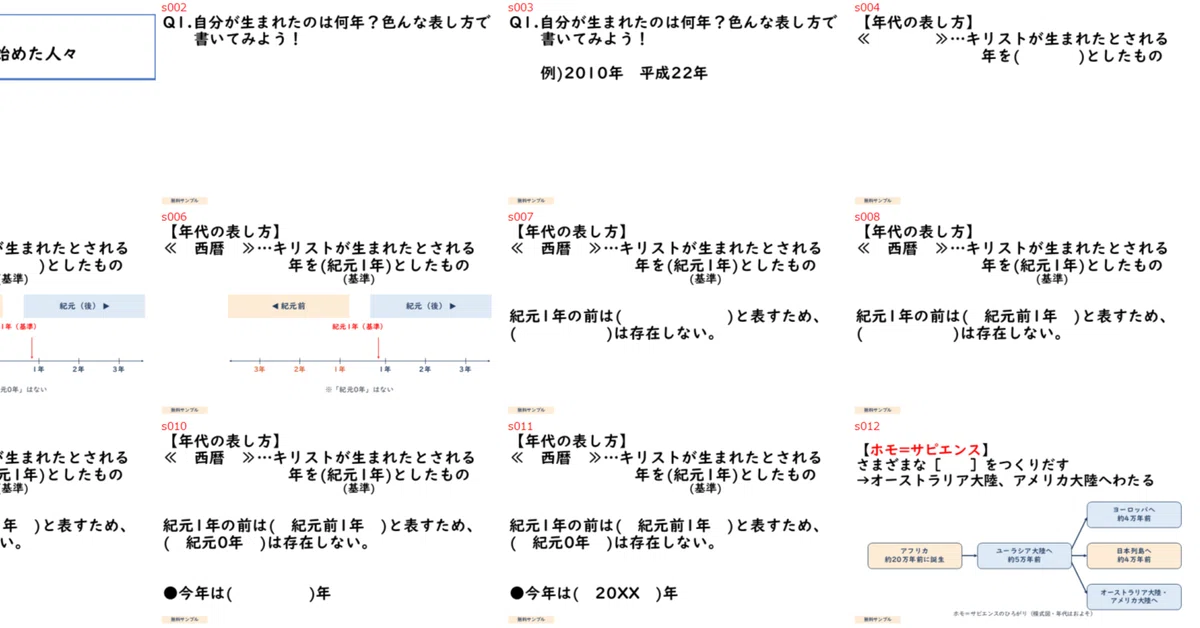The width and height of the screenshot is (1200, 628).
Task: Click the red "ホモ=サピエンス" heading in slide s012
Action: 925,450
